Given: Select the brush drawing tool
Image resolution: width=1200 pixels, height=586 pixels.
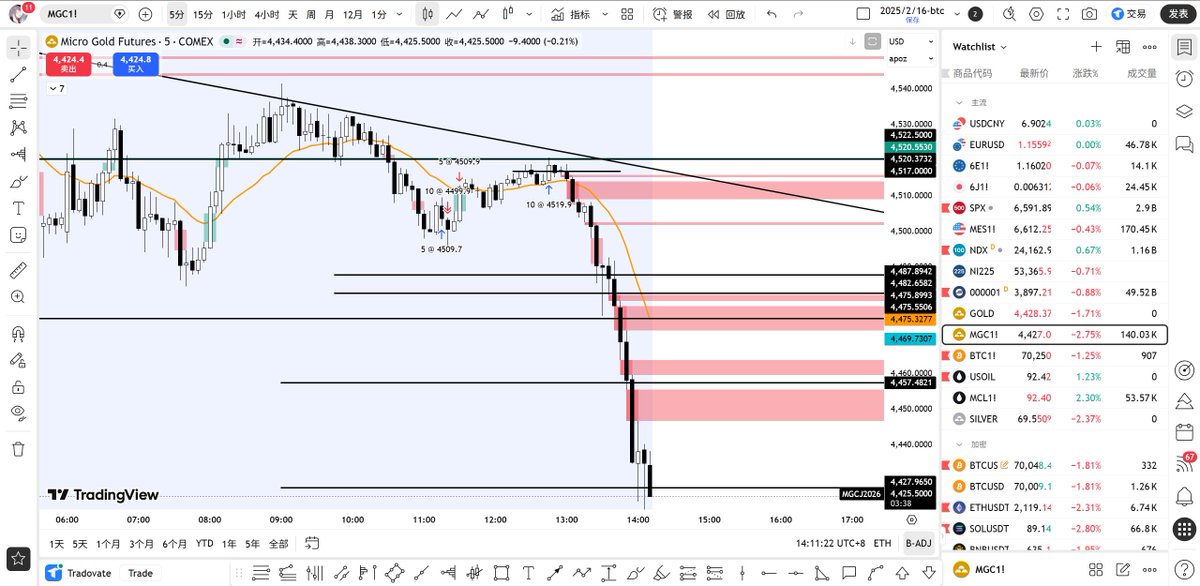Looking at the screenshot, I should pos(18,181).
